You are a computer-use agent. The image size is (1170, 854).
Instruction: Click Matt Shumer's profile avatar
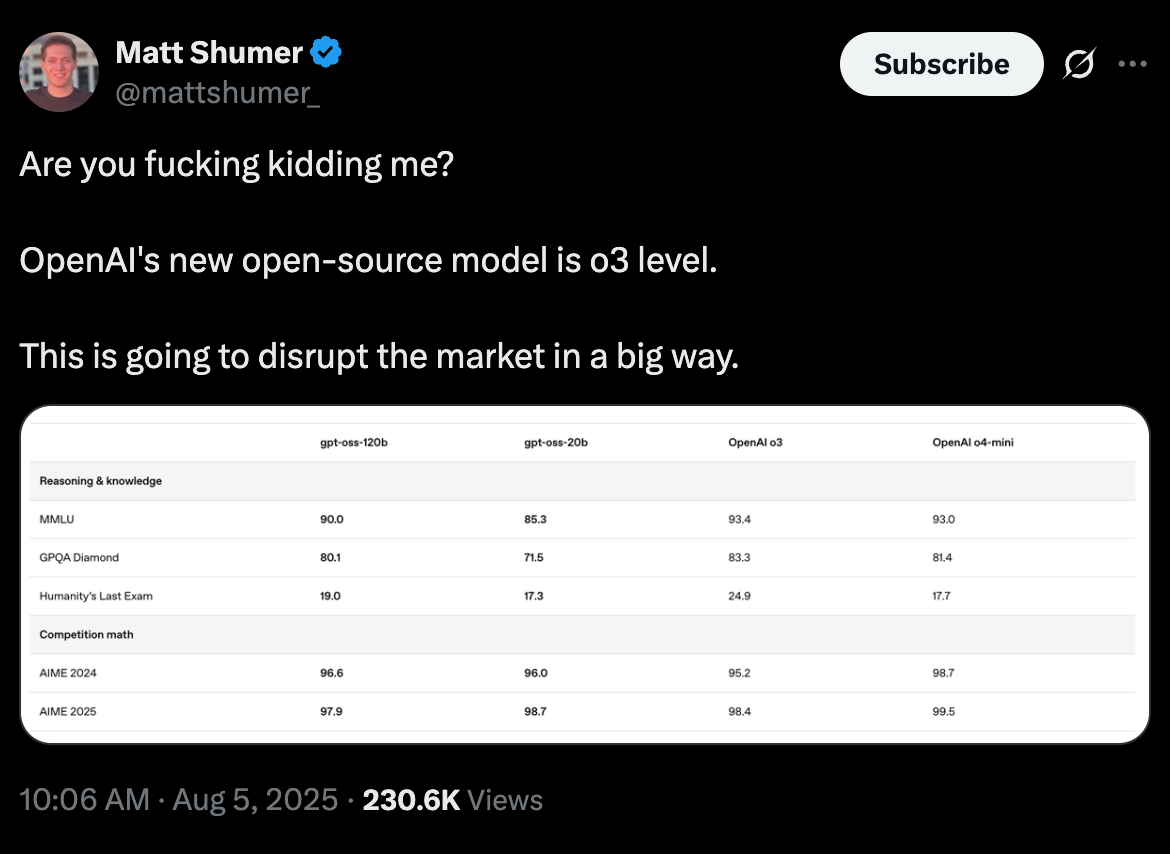pyautogui.click(x=59, y=71)
